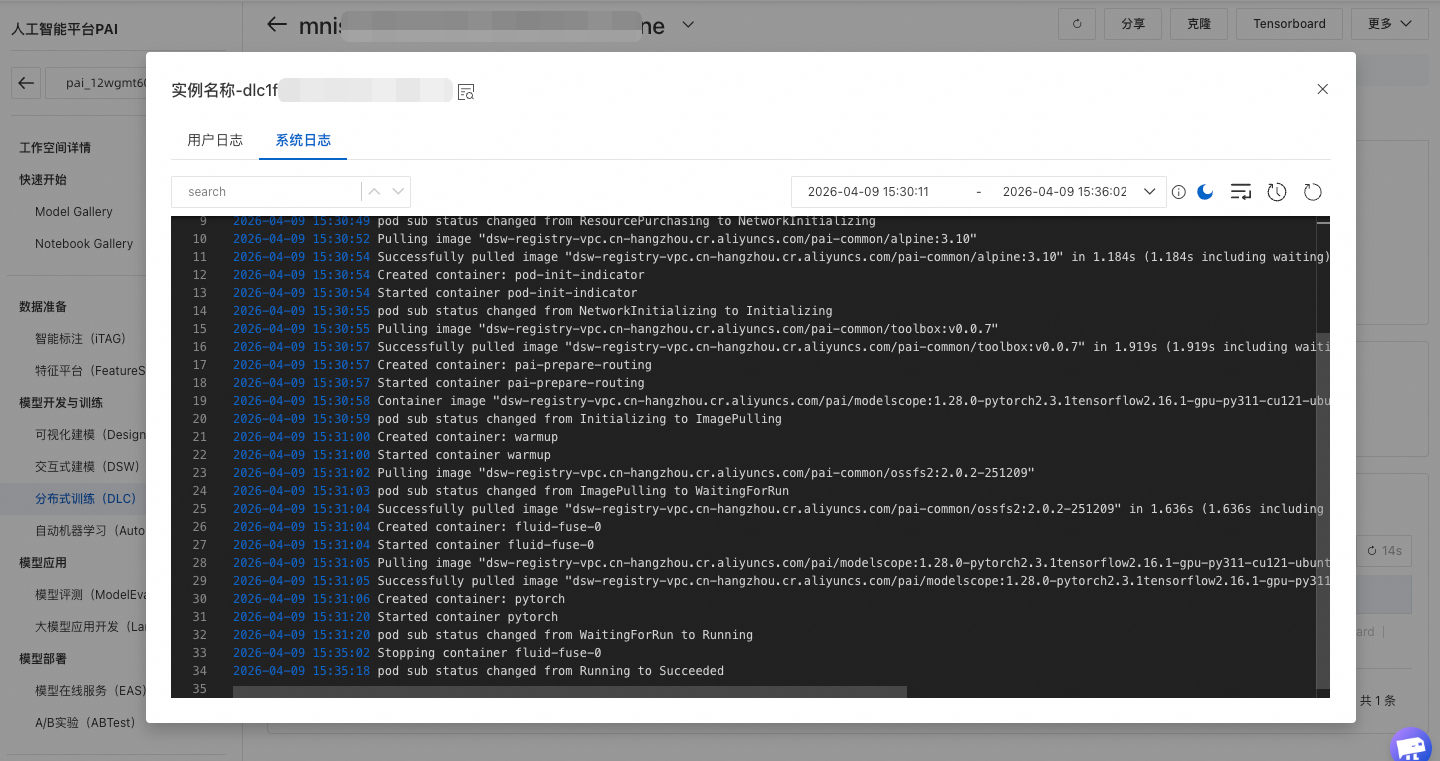Open the auto-refresh clock icon
1440x761 pixels.
1277,191
